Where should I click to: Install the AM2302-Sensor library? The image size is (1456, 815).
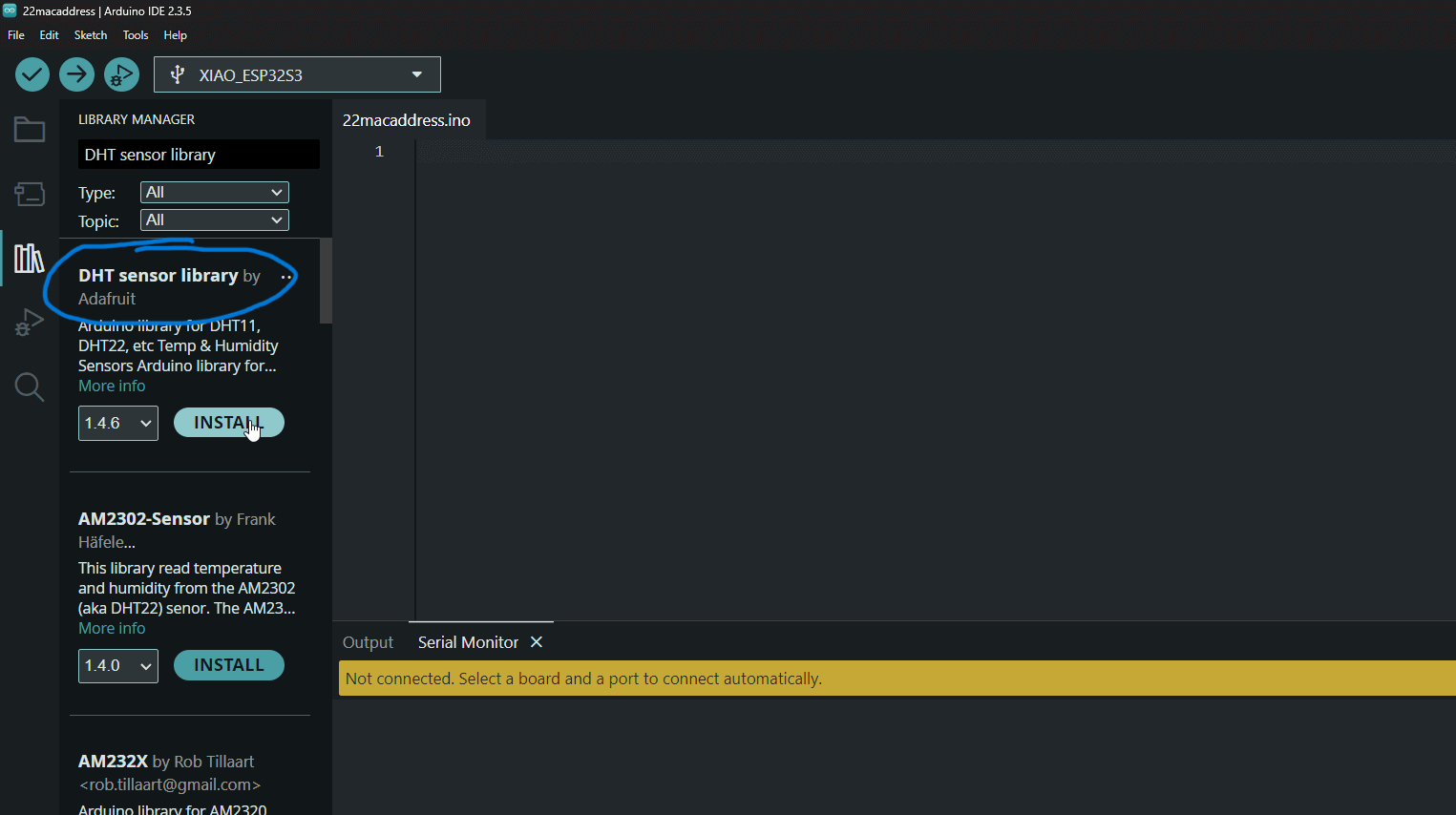pos(229,665)
